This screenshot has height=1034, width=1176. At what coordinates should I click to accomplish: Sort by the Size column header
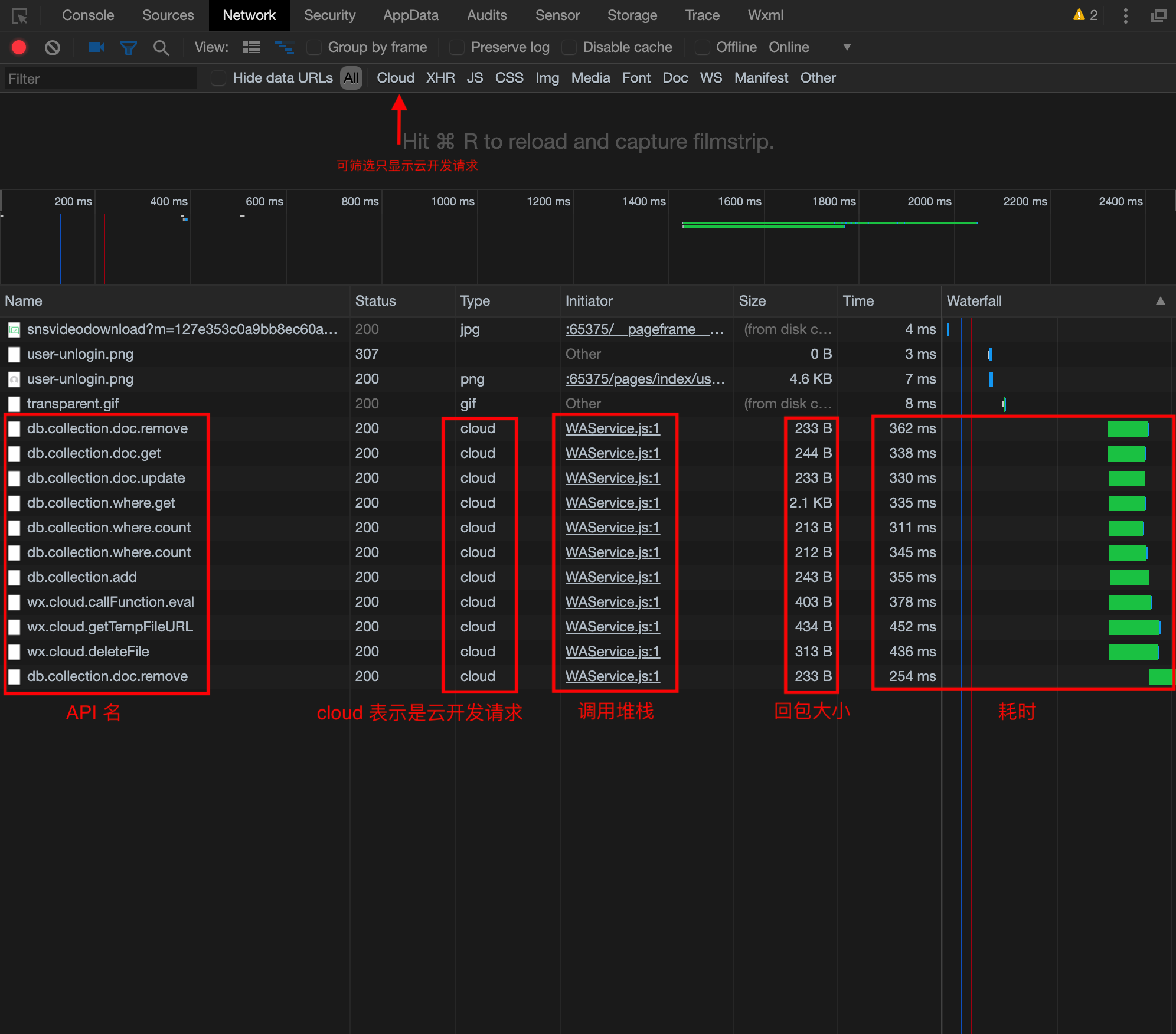point(786,301)
